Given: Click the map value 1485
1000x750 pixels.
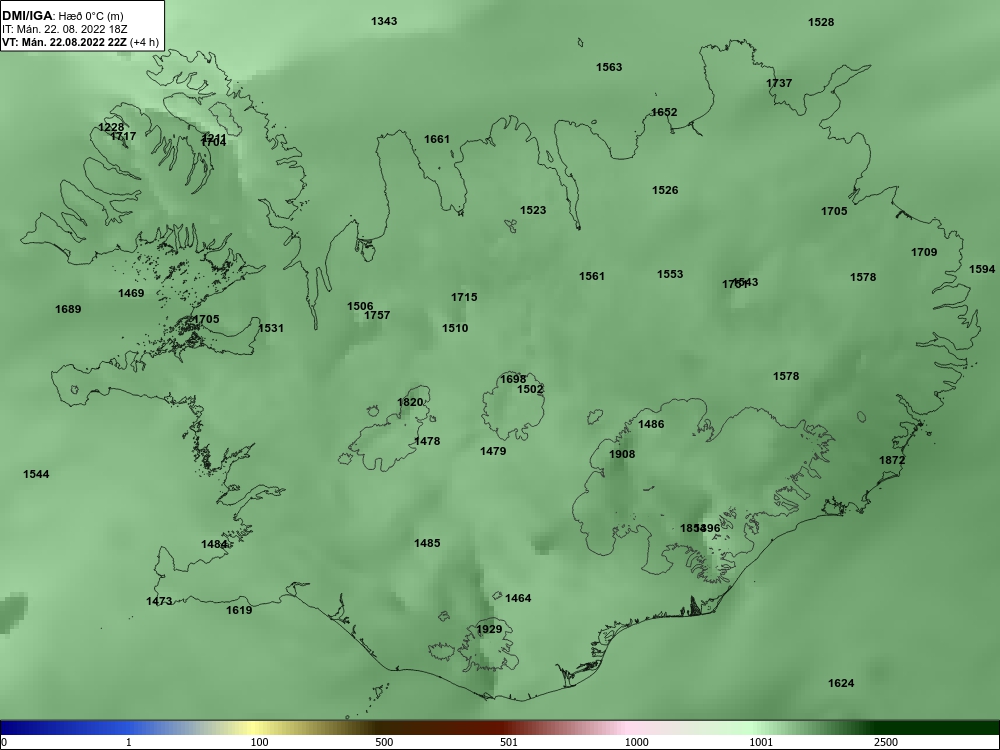Looking at the screenshot, I should (427, 543).
